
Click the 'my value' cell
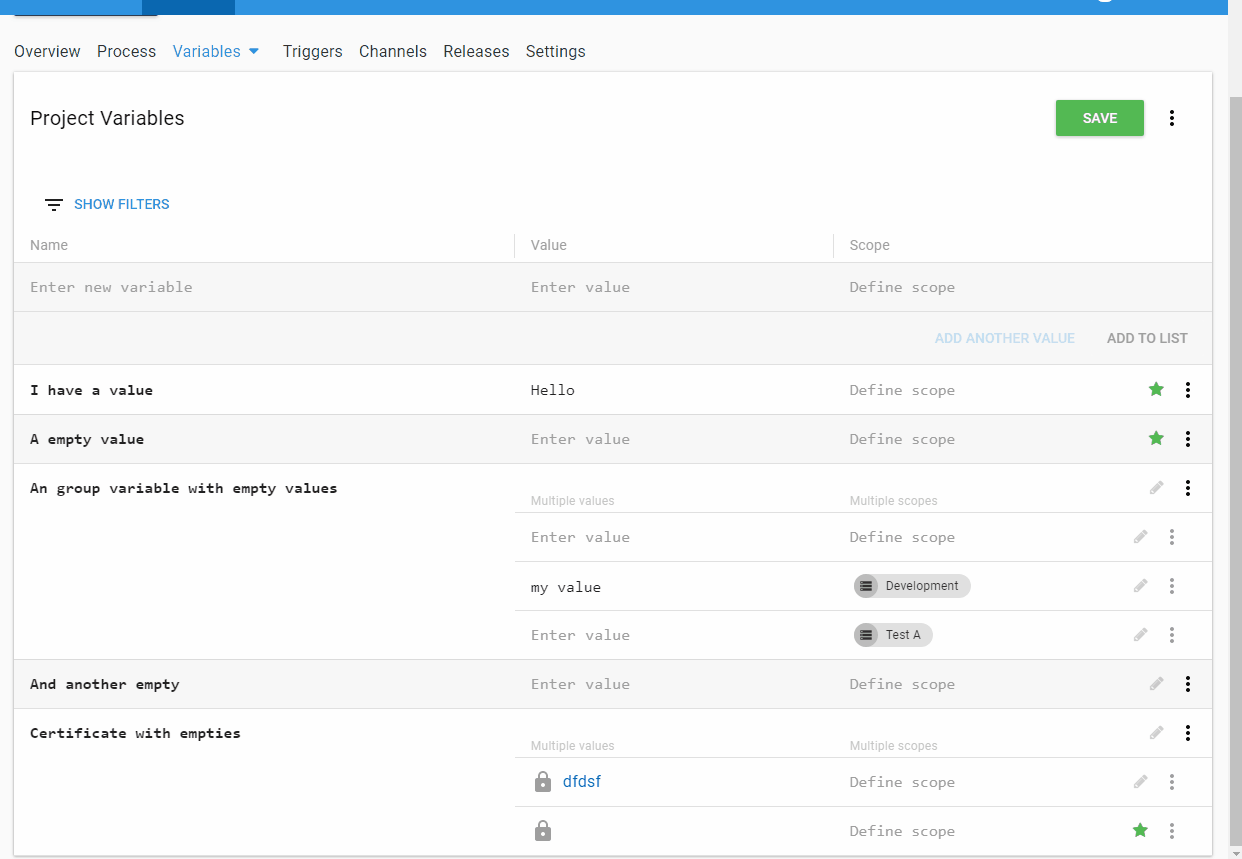coord(566,587)
